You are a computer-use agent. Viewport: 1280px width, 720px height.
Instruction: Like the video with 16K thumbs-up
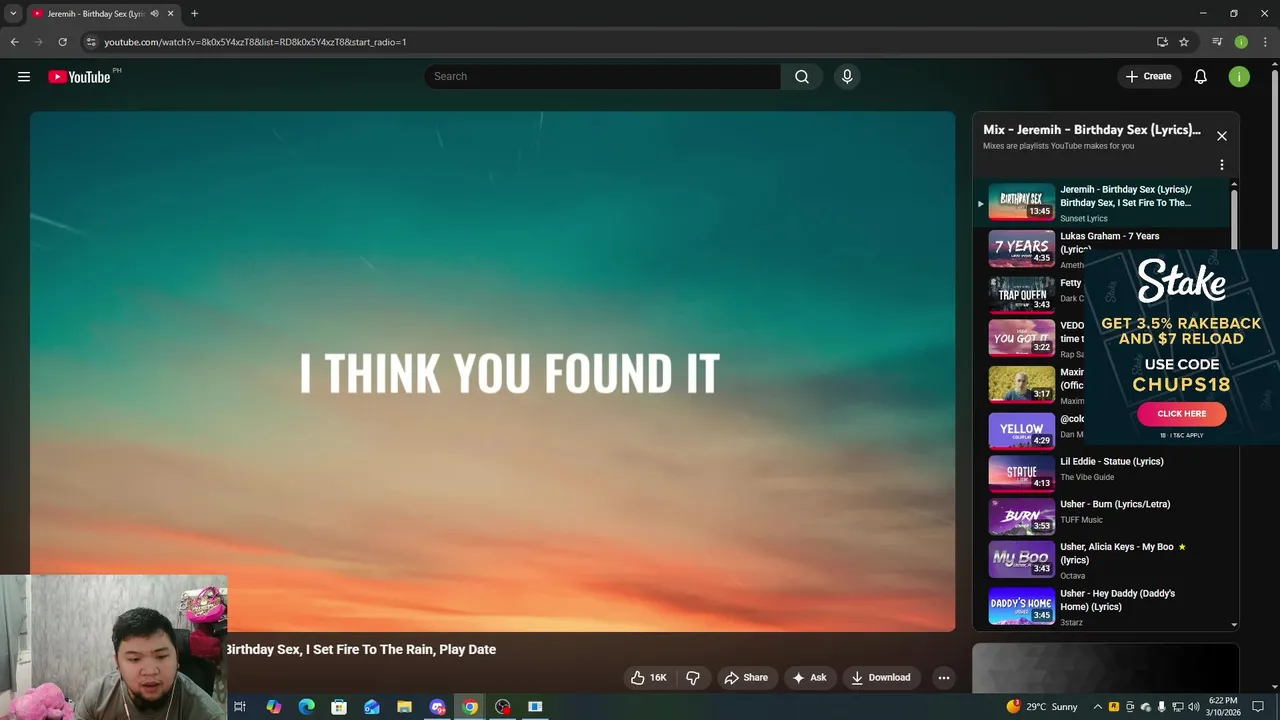648,678
